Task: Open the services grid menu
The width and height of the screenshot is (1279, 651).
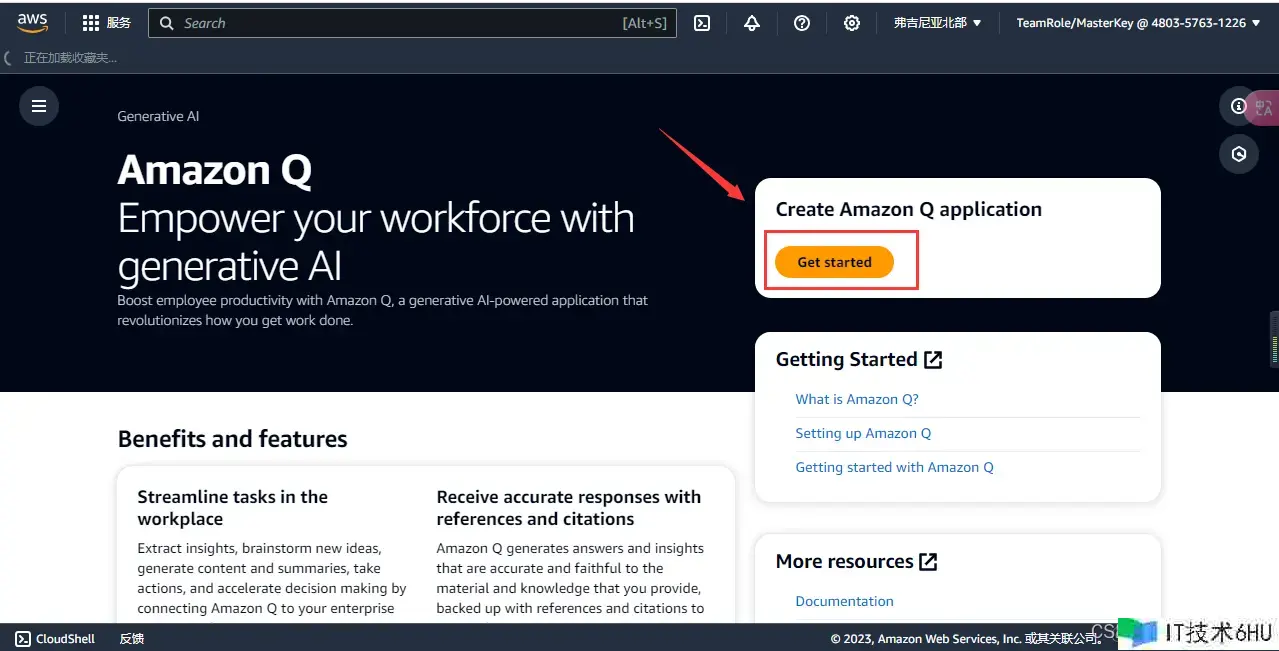Action: [91, 23]
